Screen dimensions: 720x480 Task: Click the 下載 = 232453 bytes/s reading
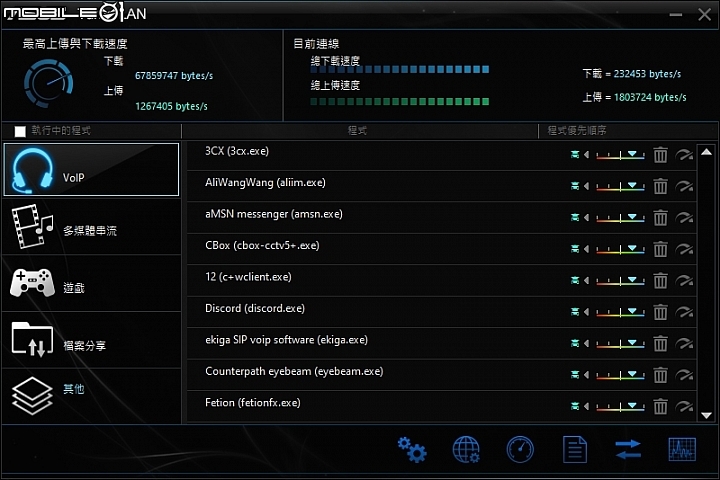[632, 74]
